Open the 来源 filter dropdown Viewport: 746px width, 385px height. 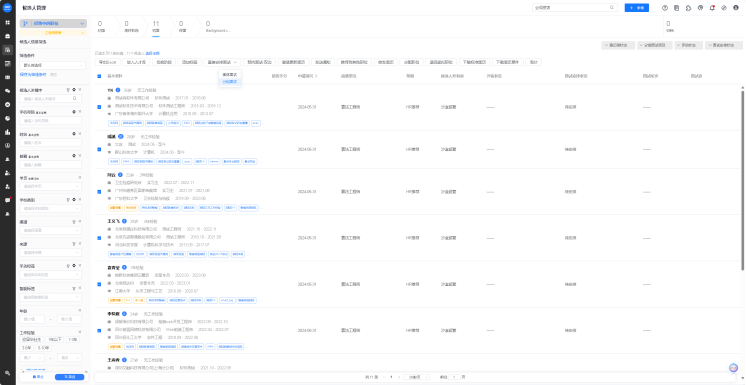50,253
